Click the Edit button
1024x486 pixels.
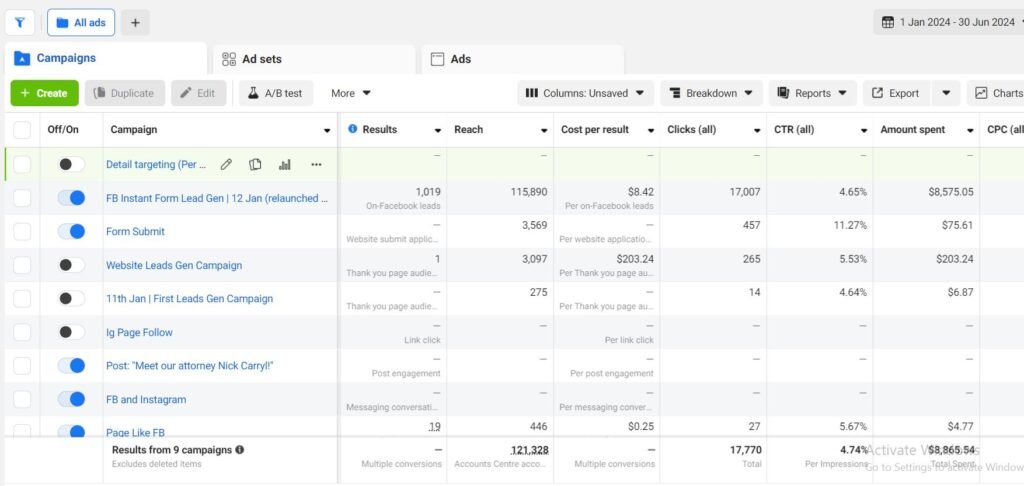[199, 93]
